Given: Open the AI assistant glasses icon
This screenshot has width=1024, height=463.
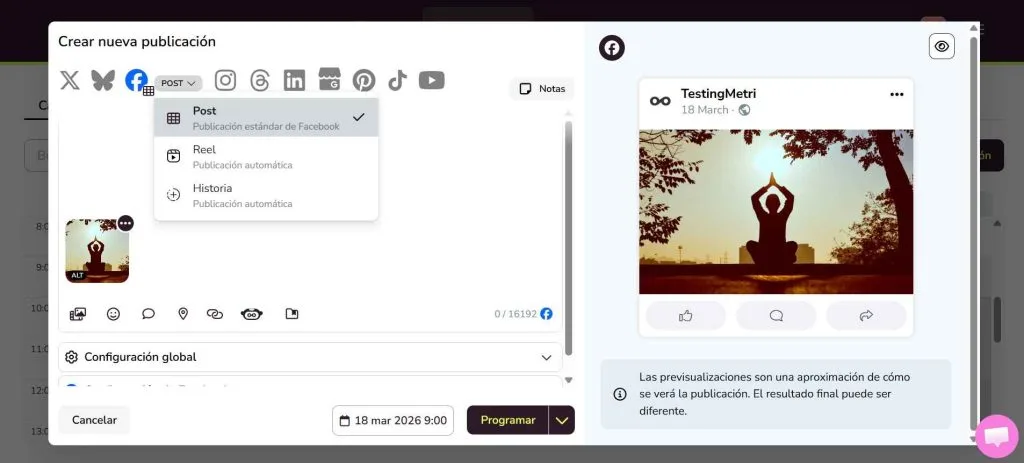Looking at the screenshot, I should pos(251,314).
